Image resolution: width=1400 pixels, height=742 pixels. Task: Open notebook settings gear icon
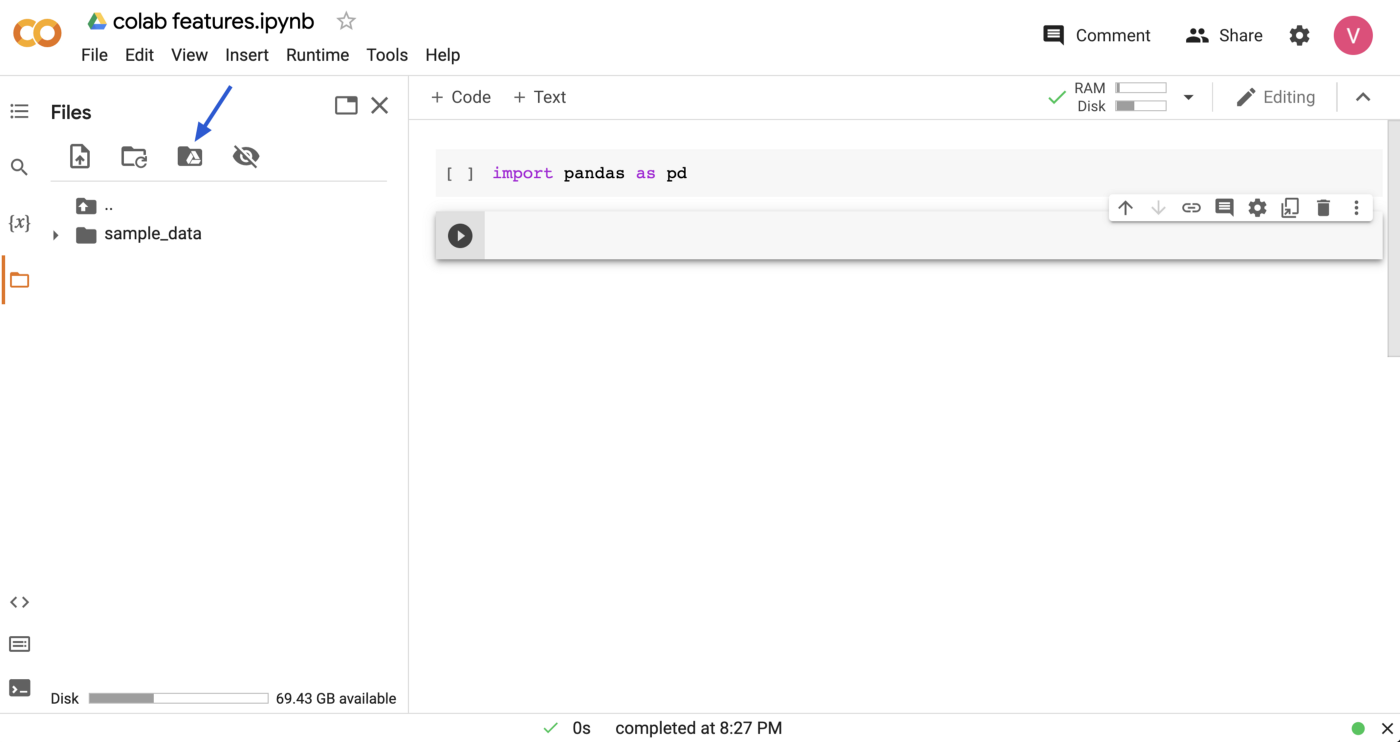[1299, 35]
